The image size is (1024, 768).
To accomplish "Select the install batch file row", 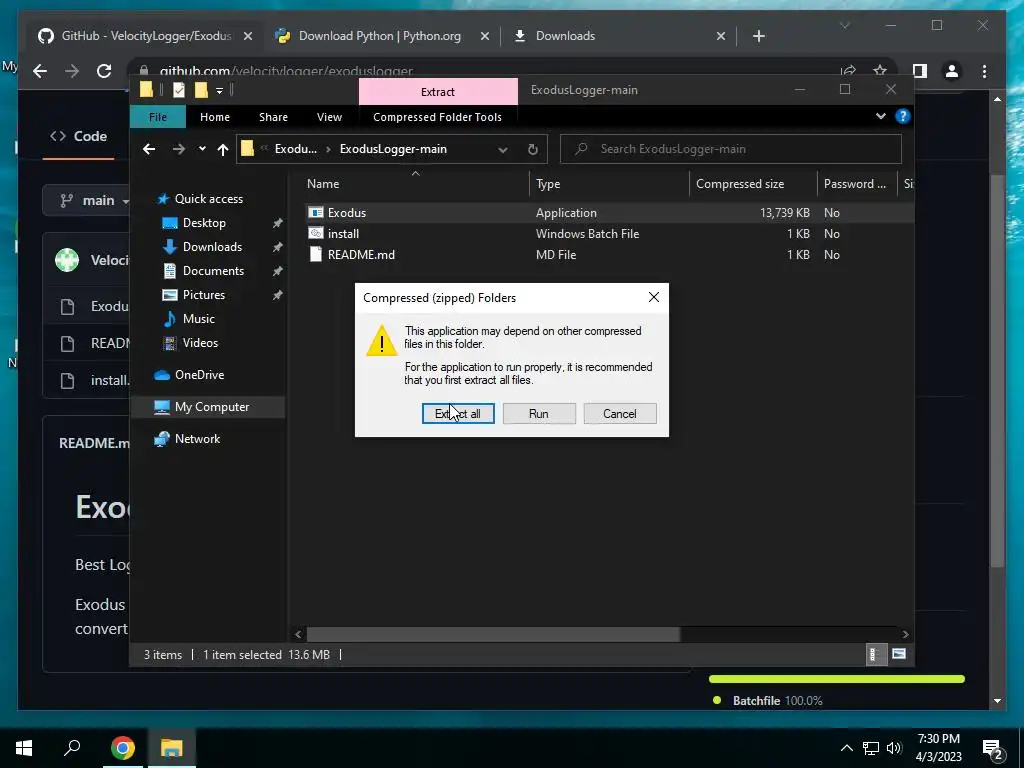I will tap(610, 234).
